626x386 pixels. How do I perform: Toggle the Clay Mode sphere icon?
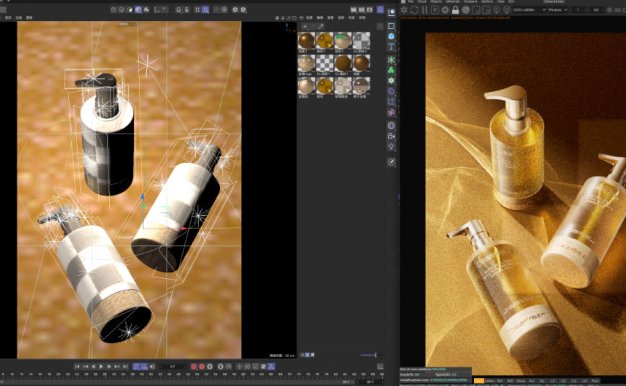(x=466, y=10)
